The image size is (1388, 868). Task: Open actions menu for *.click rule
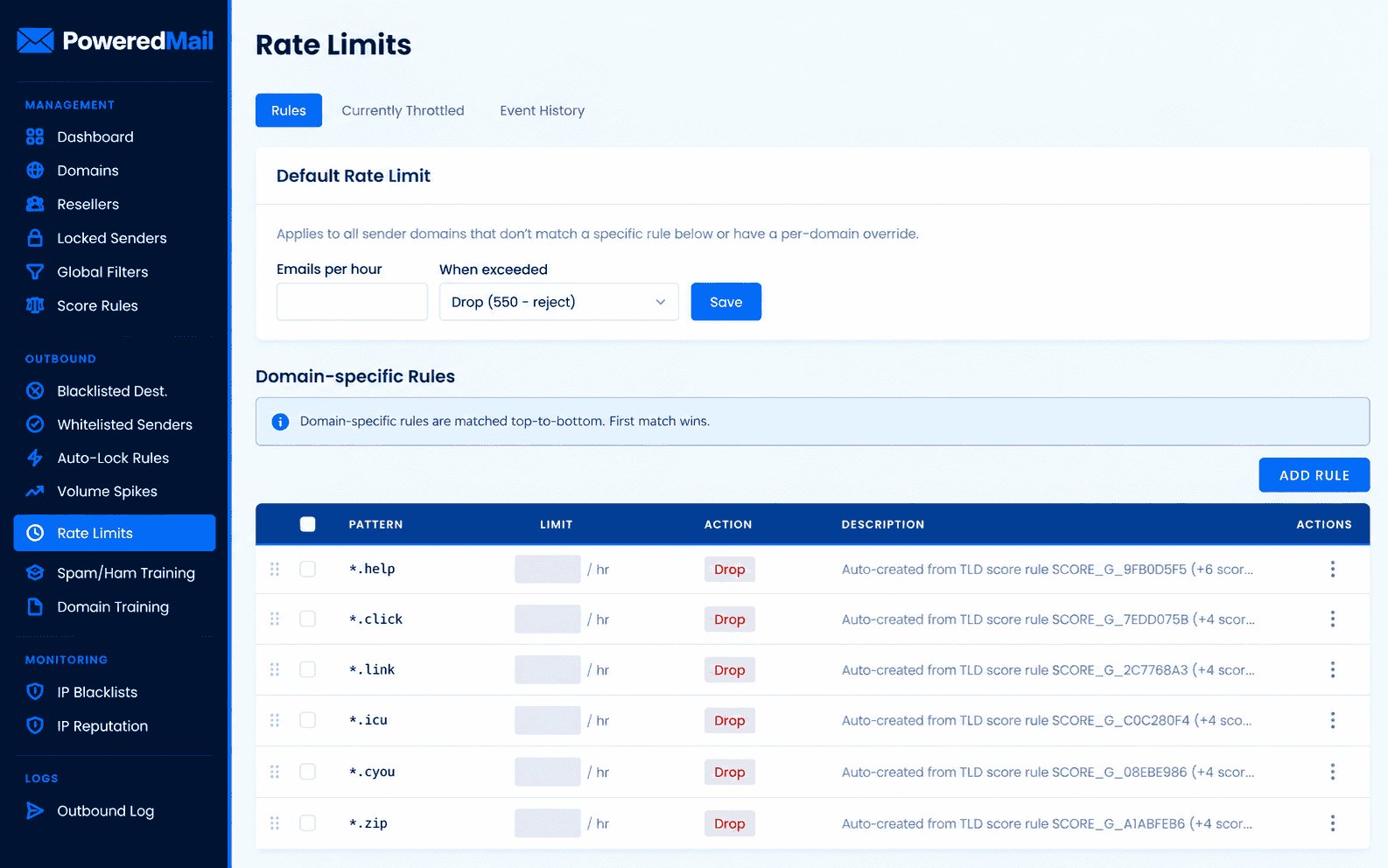coord(1333,619)
